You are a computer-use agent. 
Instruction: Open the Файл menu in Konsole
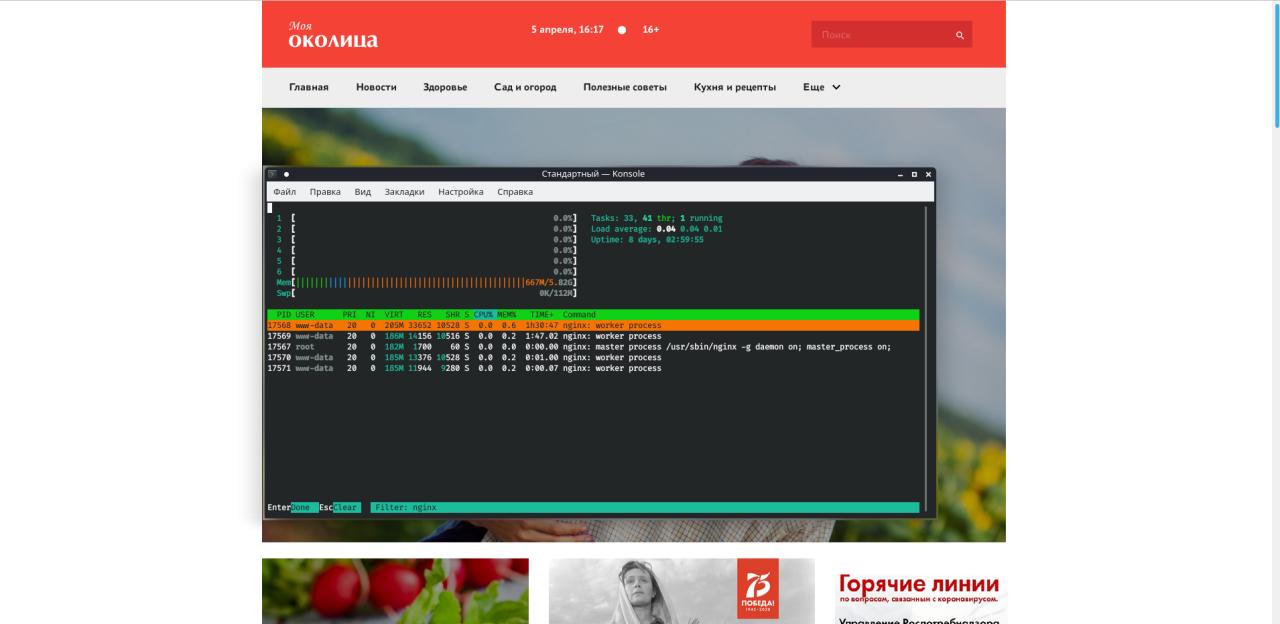284,192
